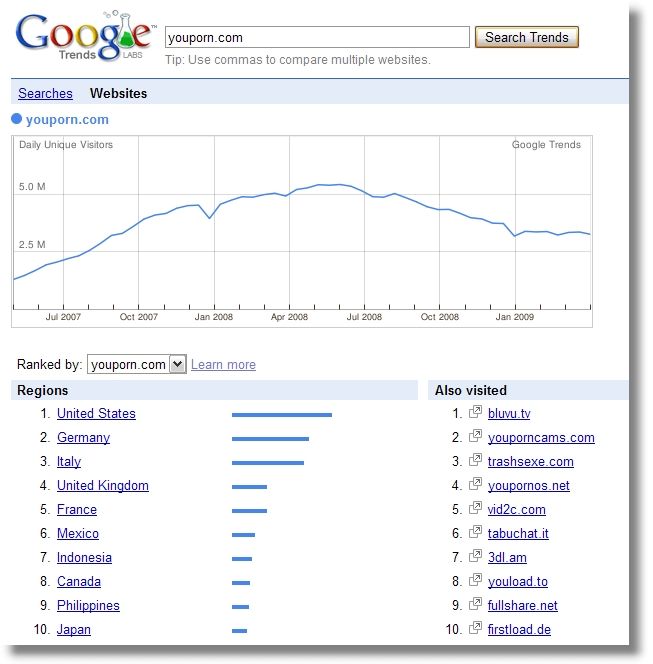
Task: Open the Learn more link
Action: point(223,365)
